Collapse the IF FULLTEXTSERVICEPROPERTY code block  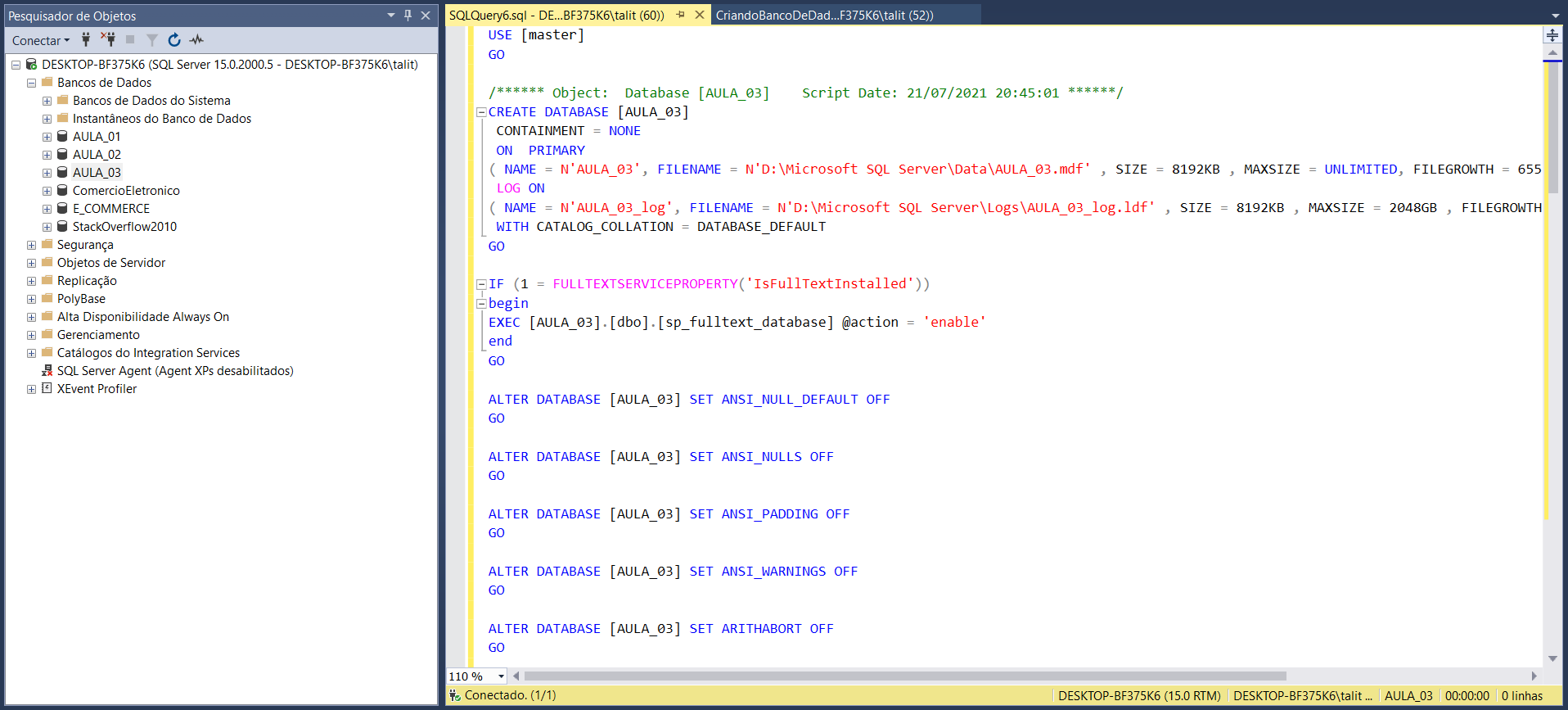481,284
